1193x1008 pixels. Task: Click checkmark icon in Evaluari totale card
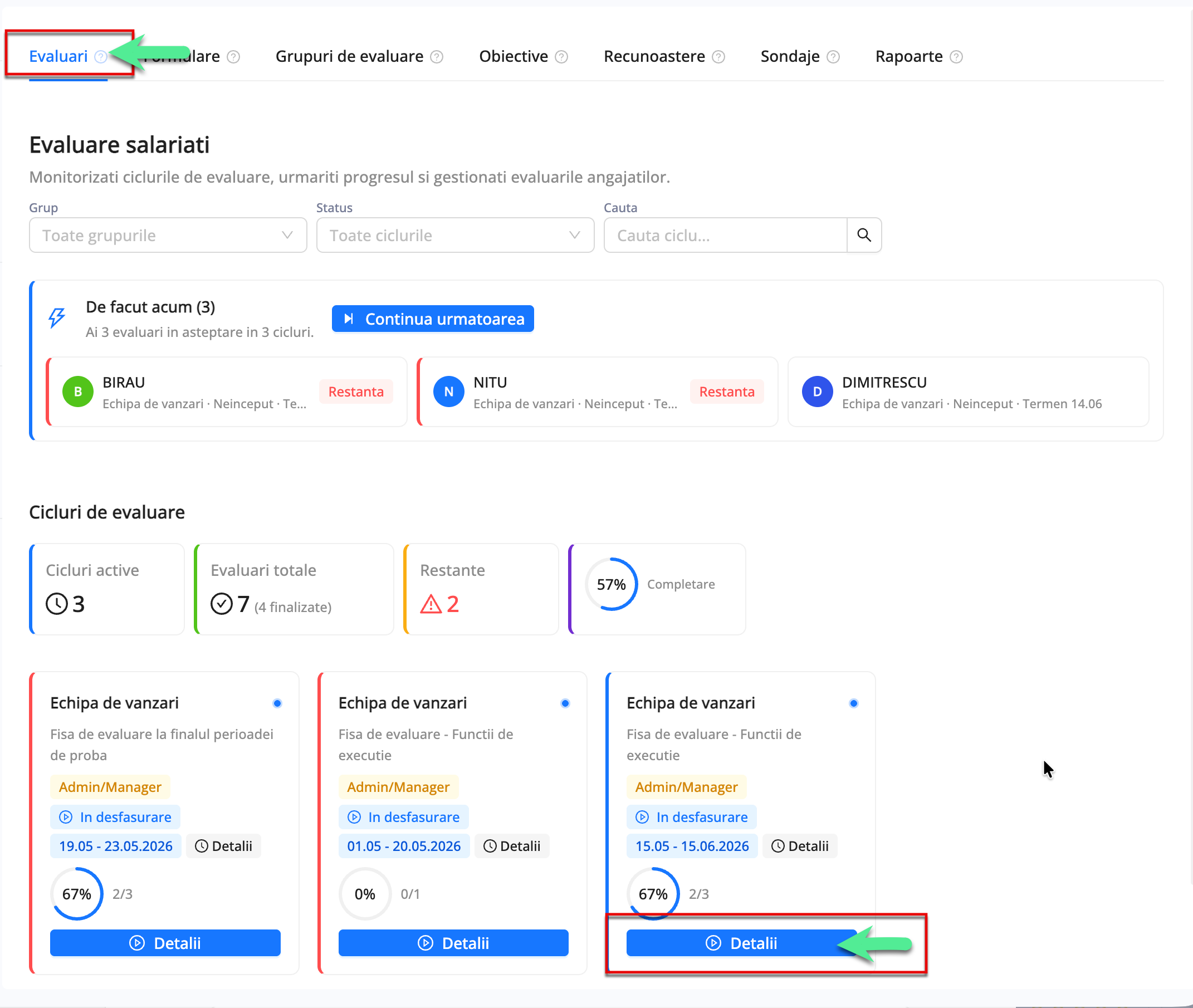[x=222, y=604]
